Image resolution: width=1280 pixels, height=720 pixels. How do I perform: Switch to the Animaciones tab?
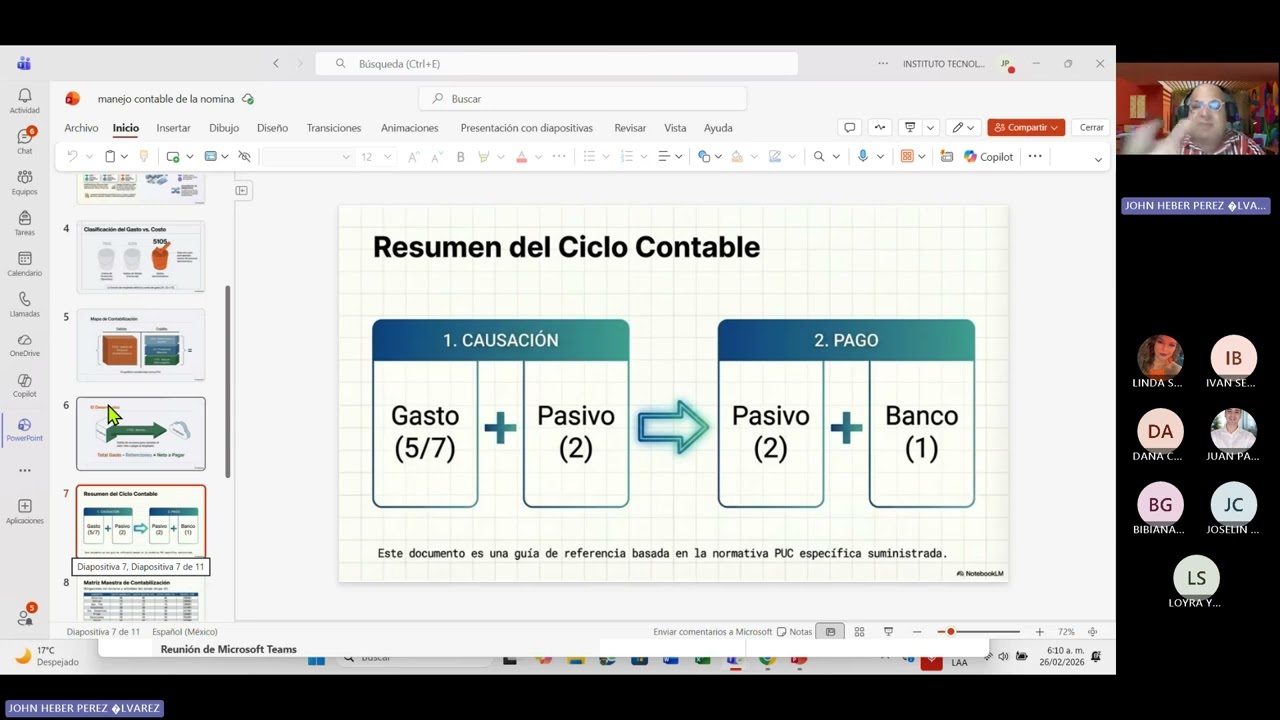[x=410, y=128]
